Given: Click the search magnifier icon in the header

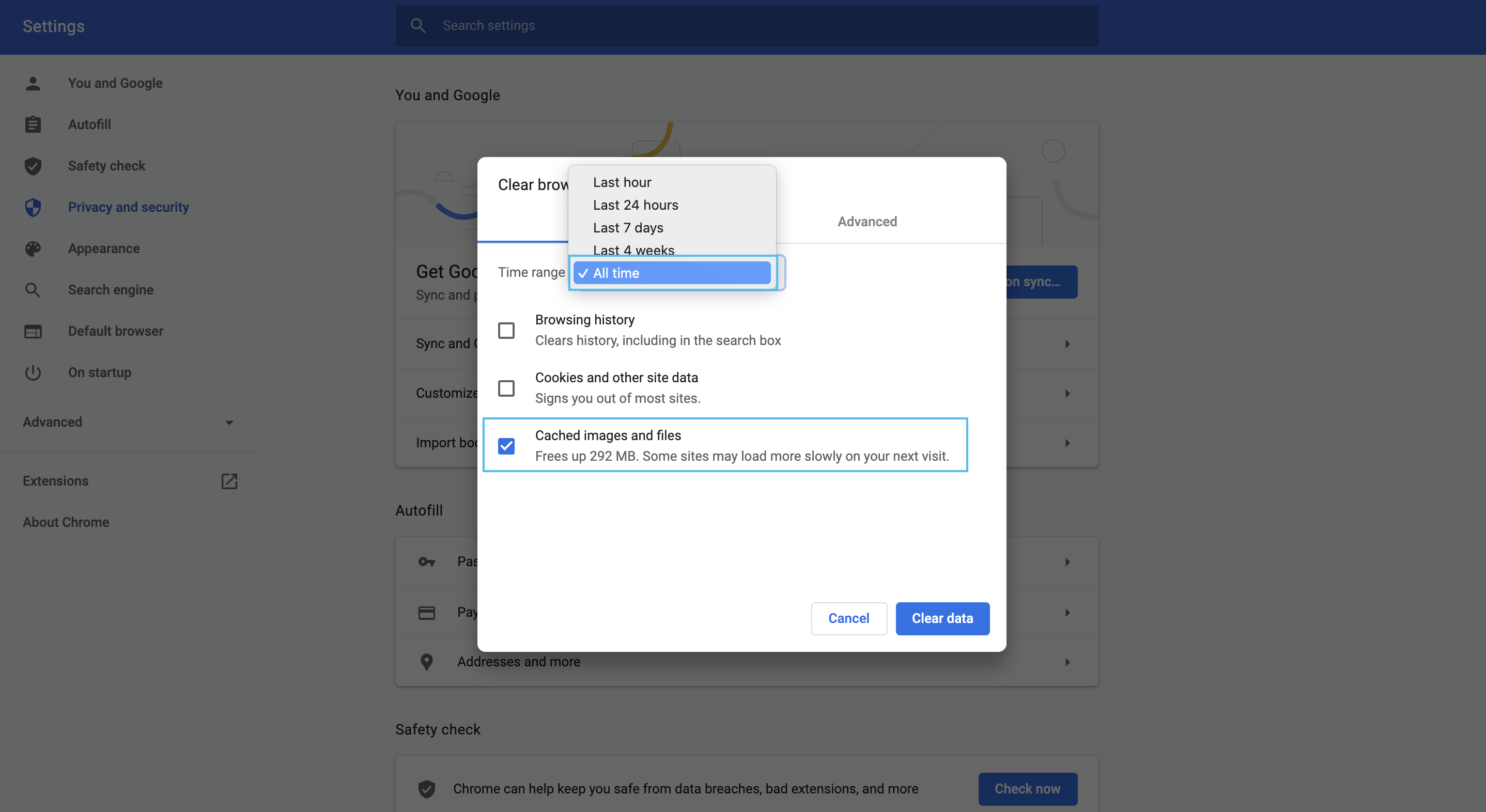Looking at the screenshot, I should tap(417, 25).
